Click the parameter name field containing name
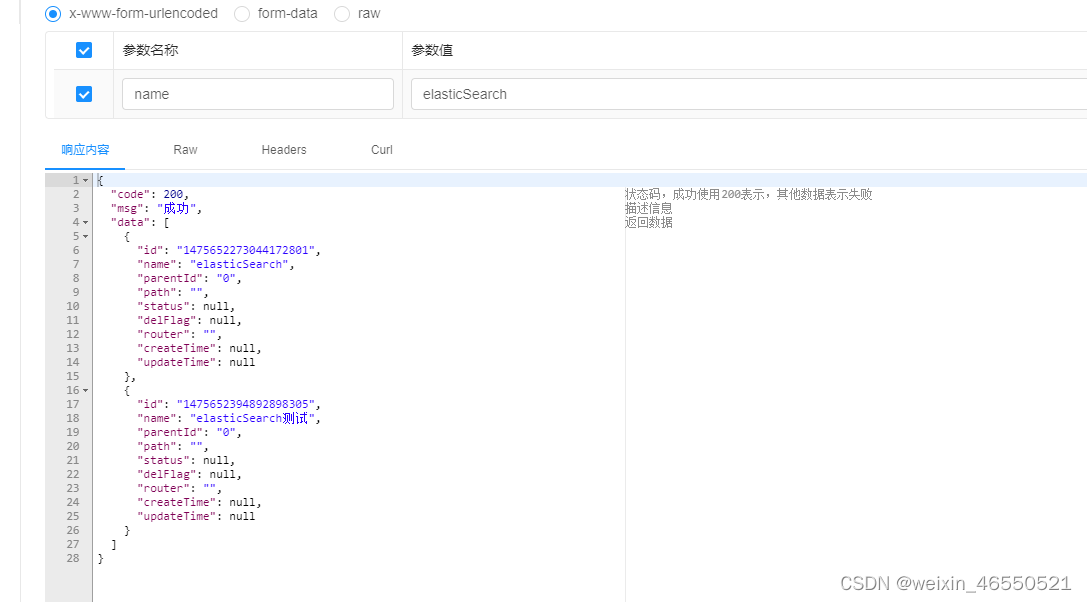This screenshot has height=602, width=1087. point(258,94)
